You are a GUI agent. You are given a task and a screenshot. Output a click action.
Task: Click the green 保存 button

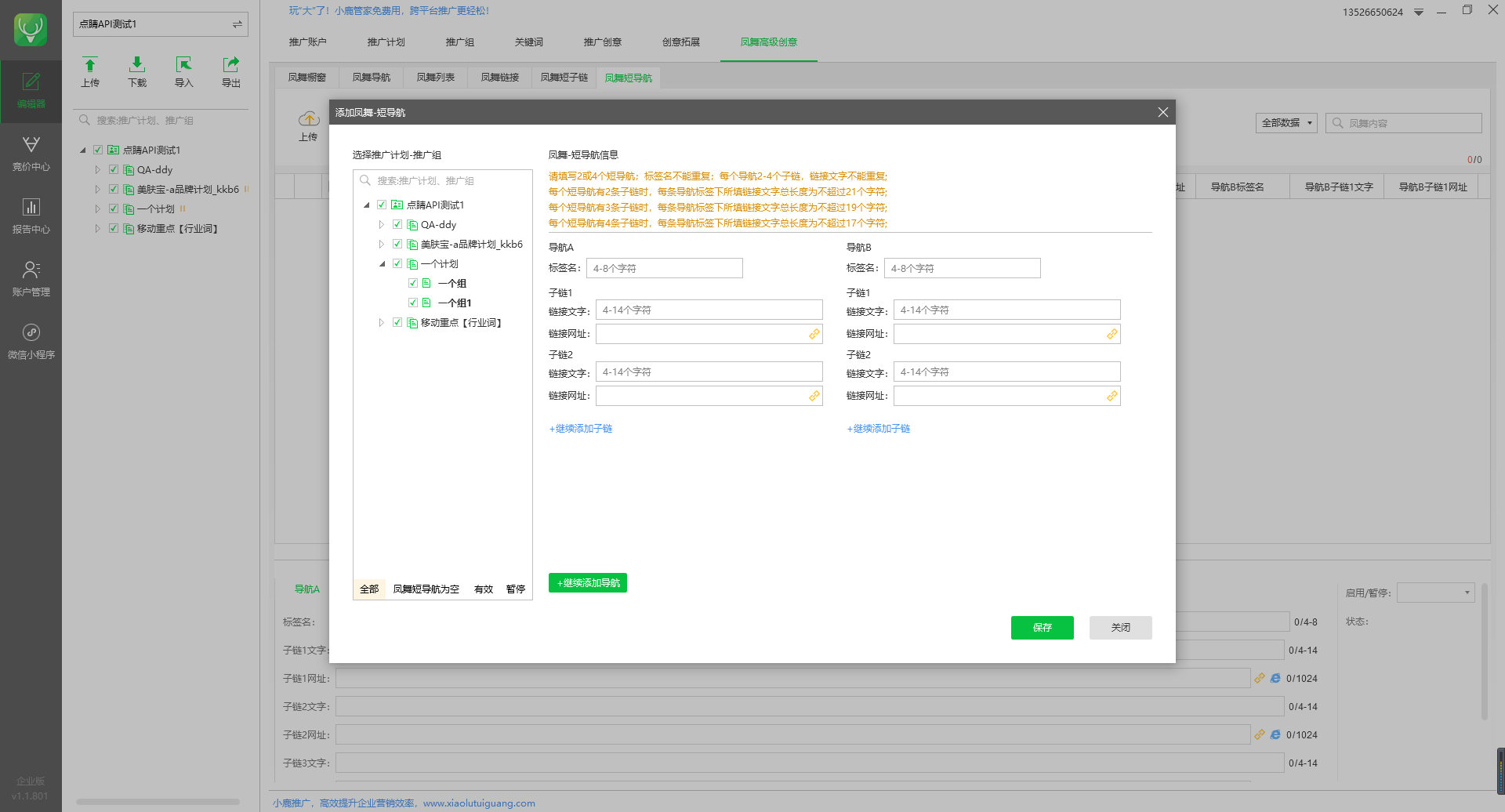click(1042, 627)
